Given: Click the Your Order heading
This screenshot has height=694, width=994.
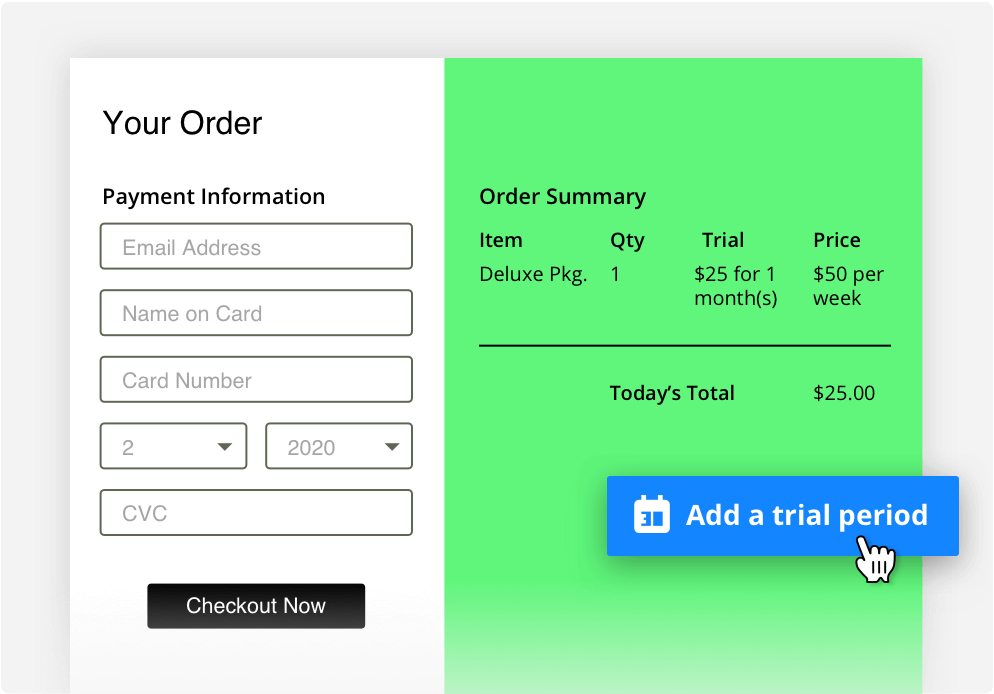Looking at the screenshot, I should [x=182, y=122].
